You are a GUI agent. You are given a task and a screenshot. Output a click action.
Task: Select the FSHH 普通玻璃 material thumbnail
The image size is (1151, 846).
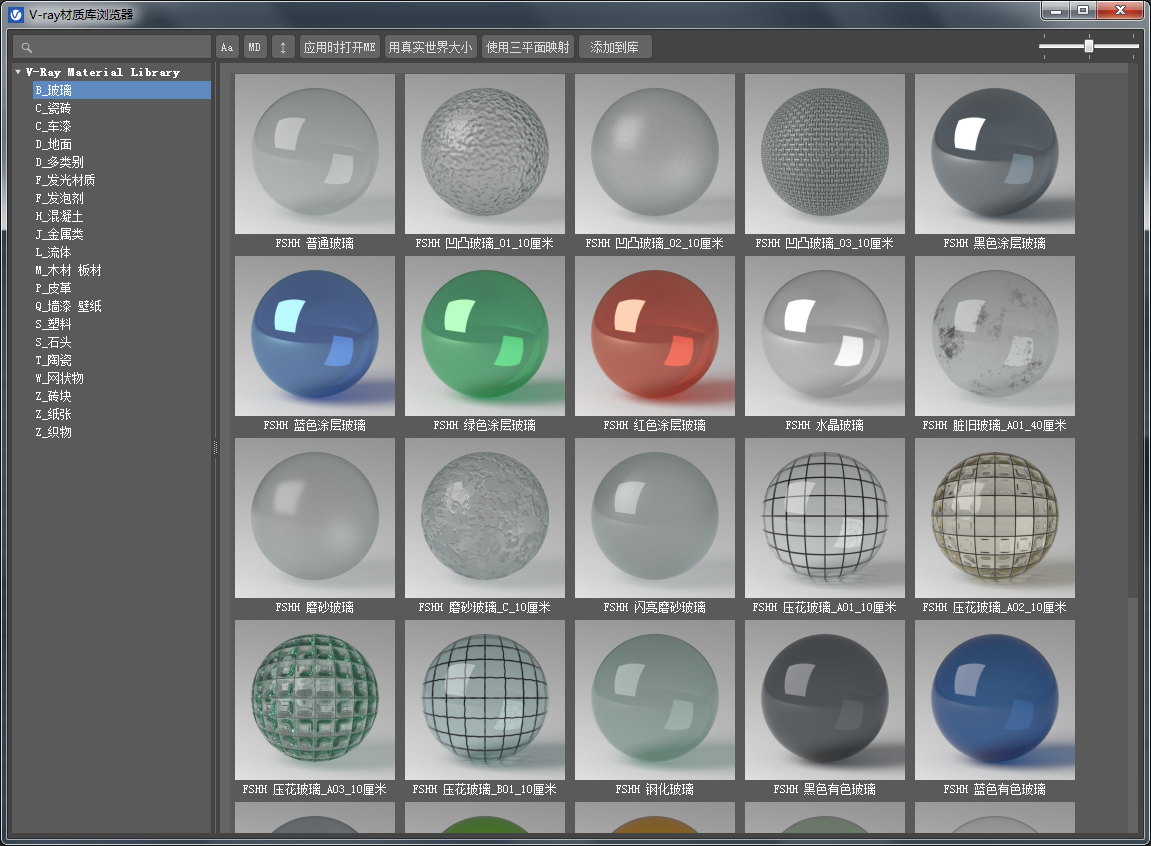click(x=315, y=154)
